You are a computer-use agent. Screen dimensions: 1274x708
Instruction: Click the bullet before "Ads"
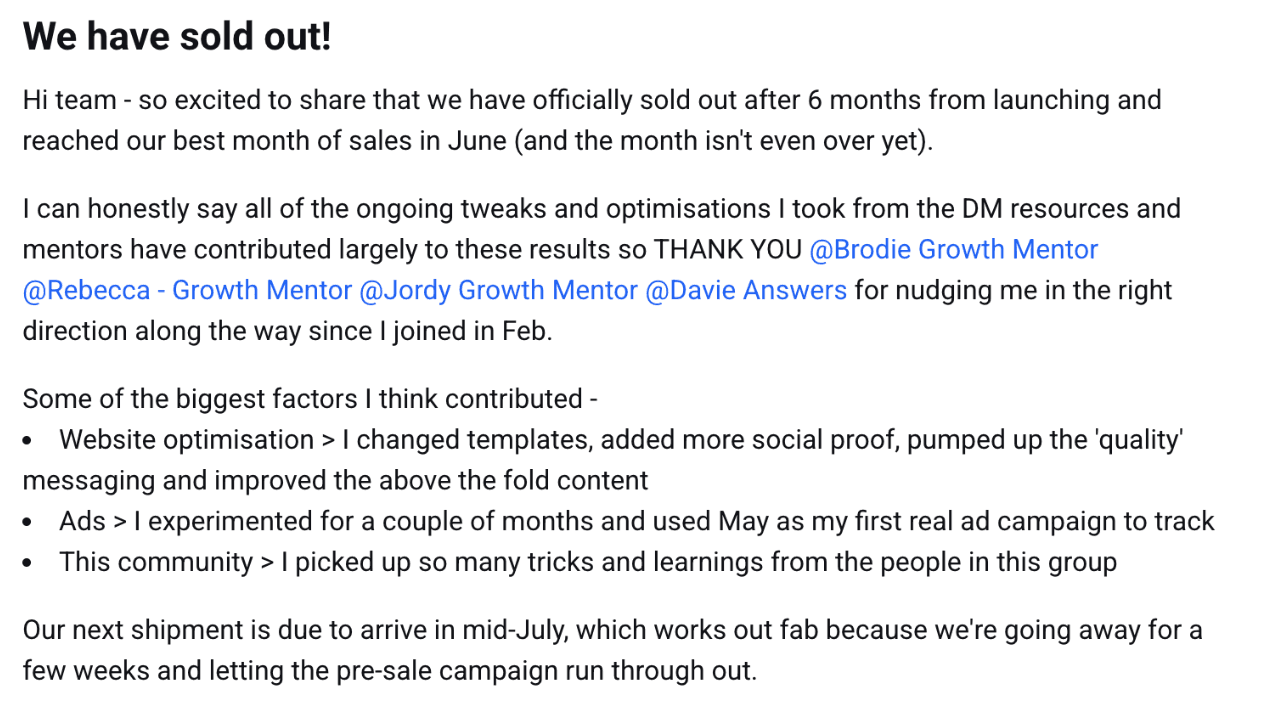[x=27, y=522]
